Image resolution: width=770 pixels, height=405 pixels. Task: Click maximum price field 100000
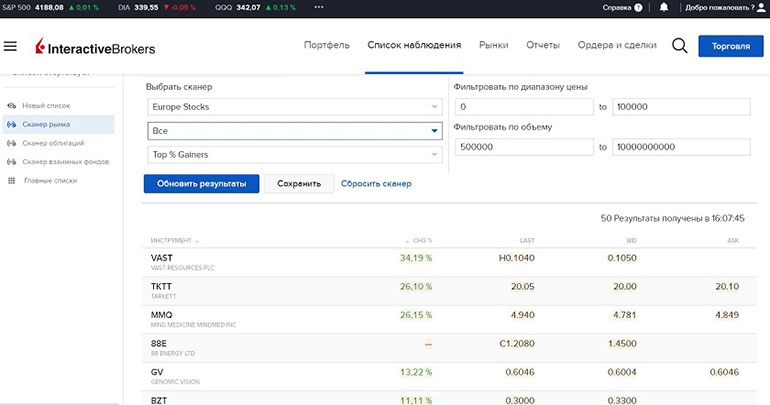tap(681, 107)
